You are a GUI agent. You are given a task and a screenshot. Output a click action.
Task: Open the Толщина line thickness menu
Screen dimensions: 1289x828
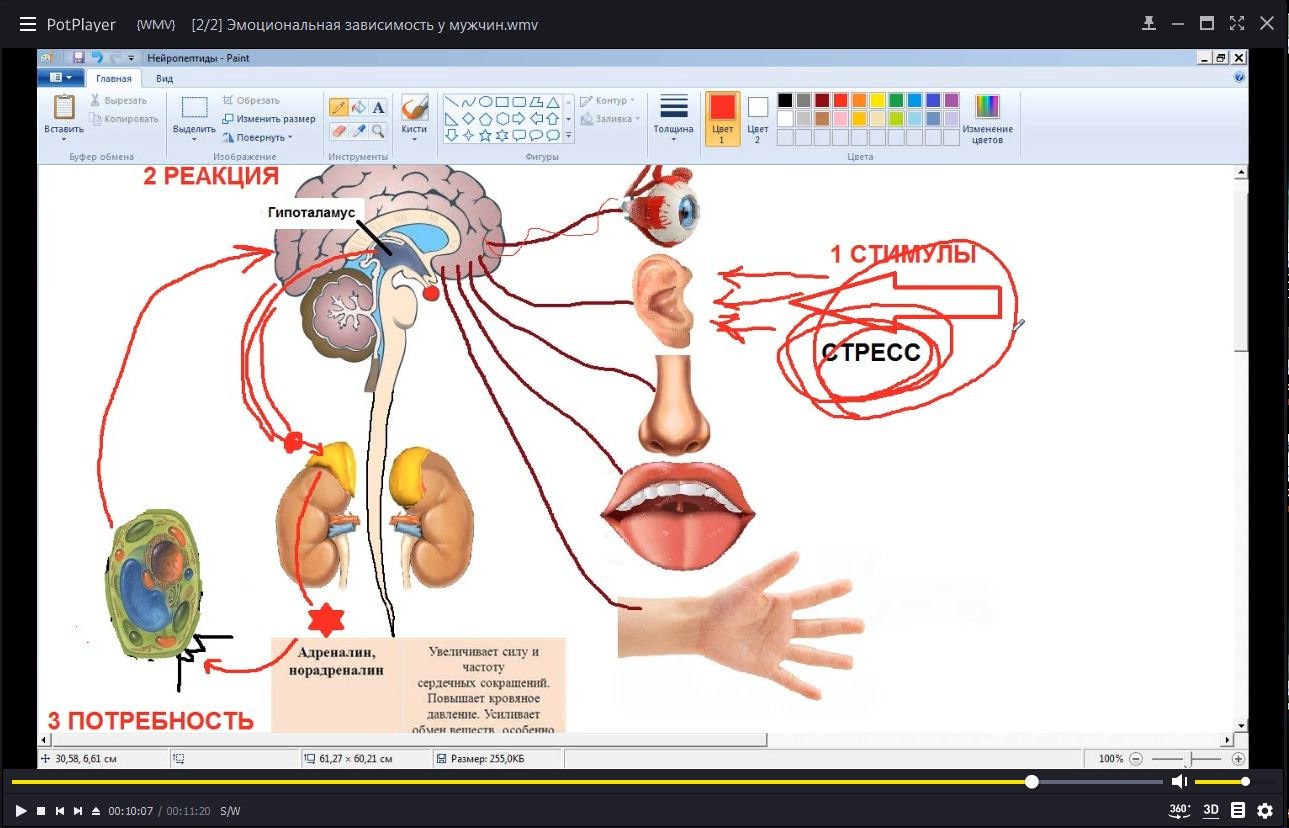674,118
